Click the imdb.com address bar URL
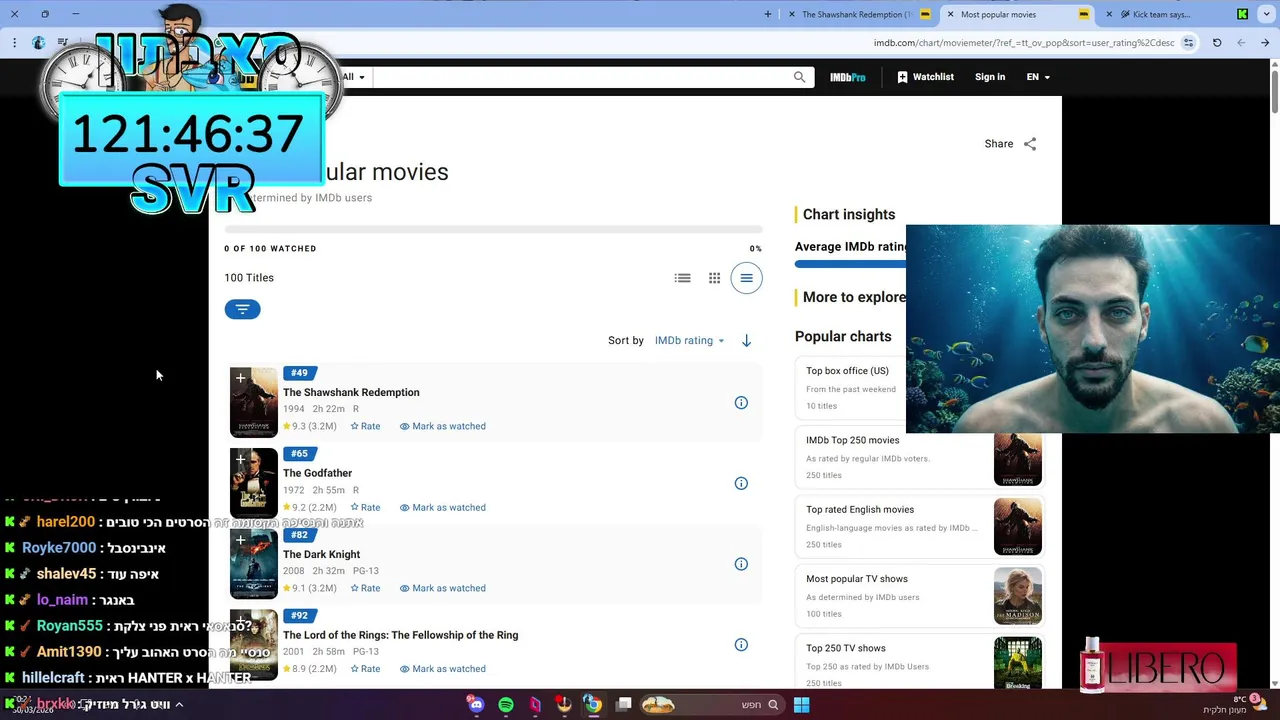This screenshot has width=1280, height=720. [x=1024, y=43]
